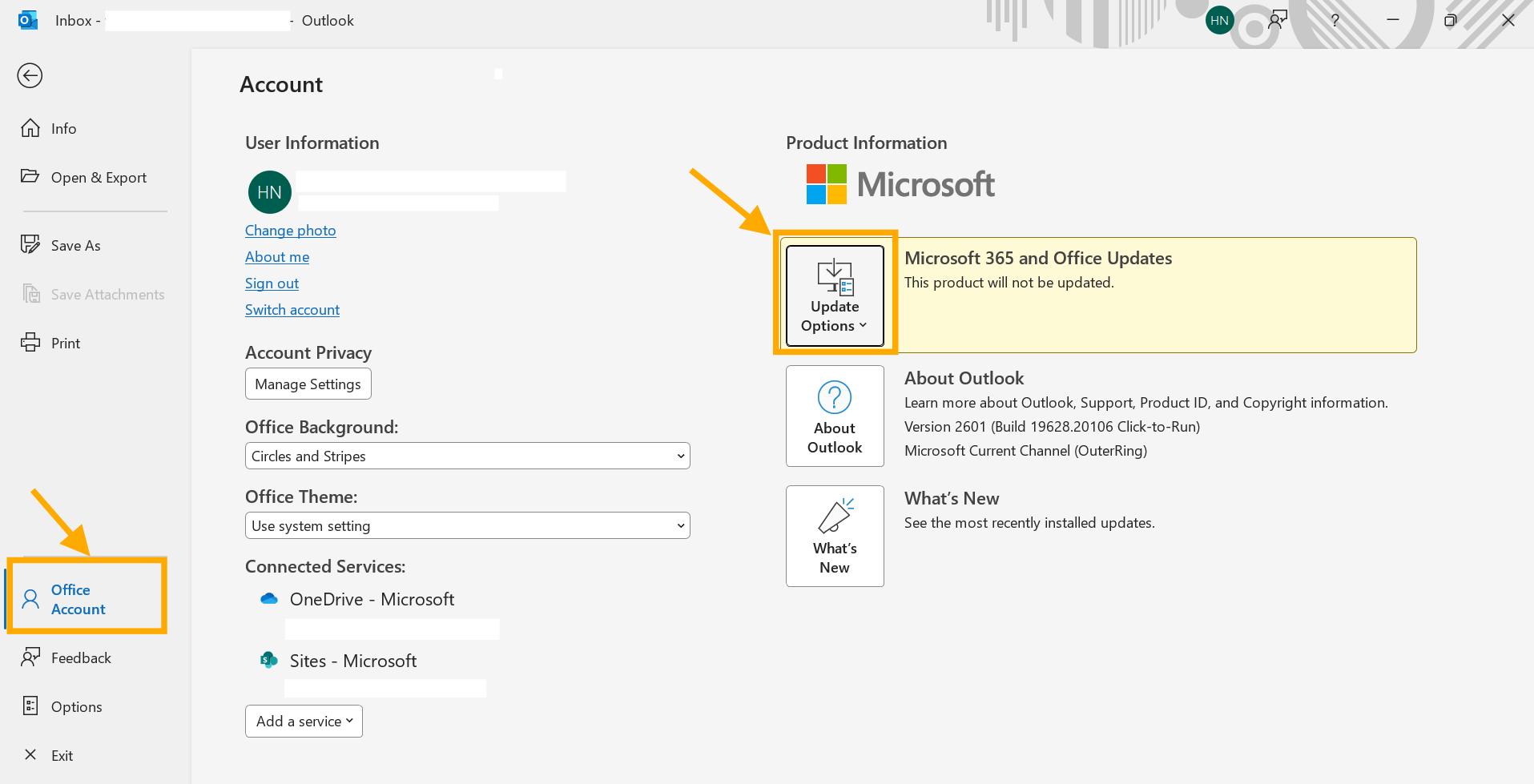Close the Outlook window
Viewport: 1534px width, 784px height.
click(1508, 20)
